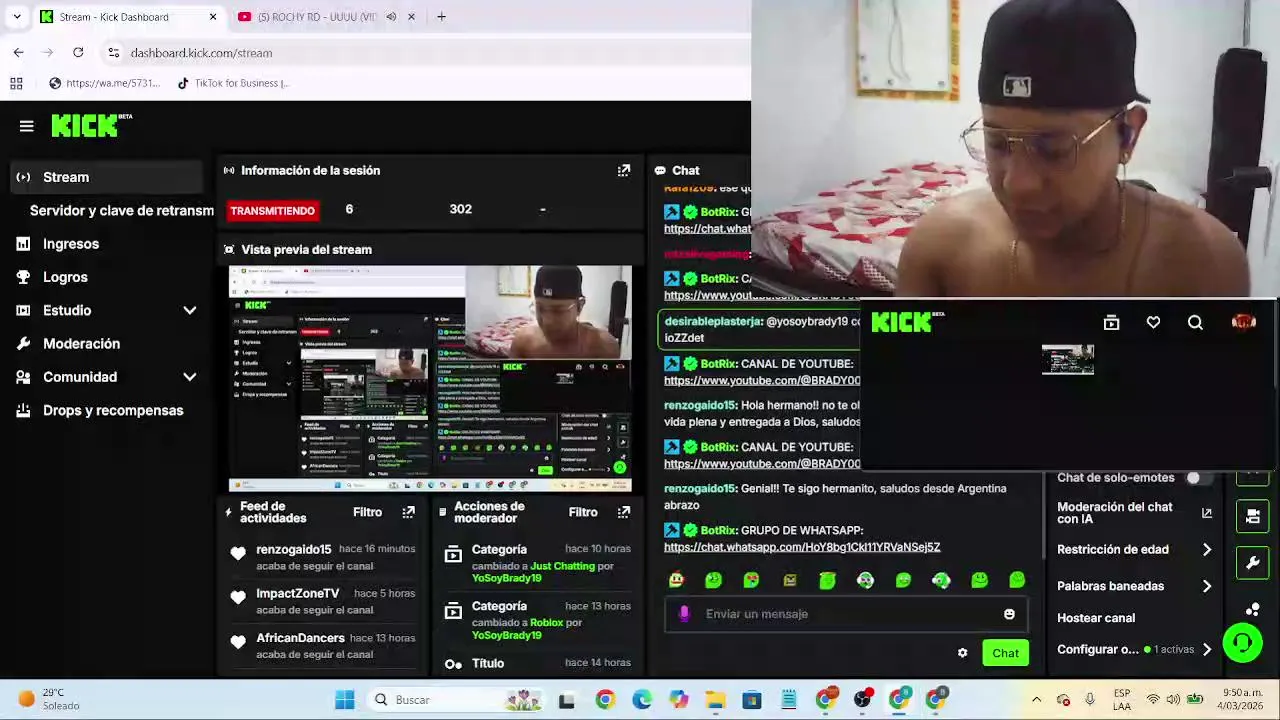This screenshot has width=1280, height=720.
Task: Open chat settings gear icon
Action: tap(962, 653)
